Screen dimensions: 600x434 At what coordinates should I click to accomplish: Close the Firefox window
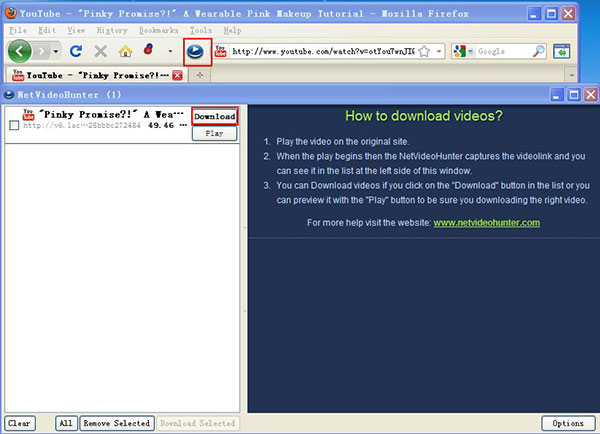click(x=569, y=14)
